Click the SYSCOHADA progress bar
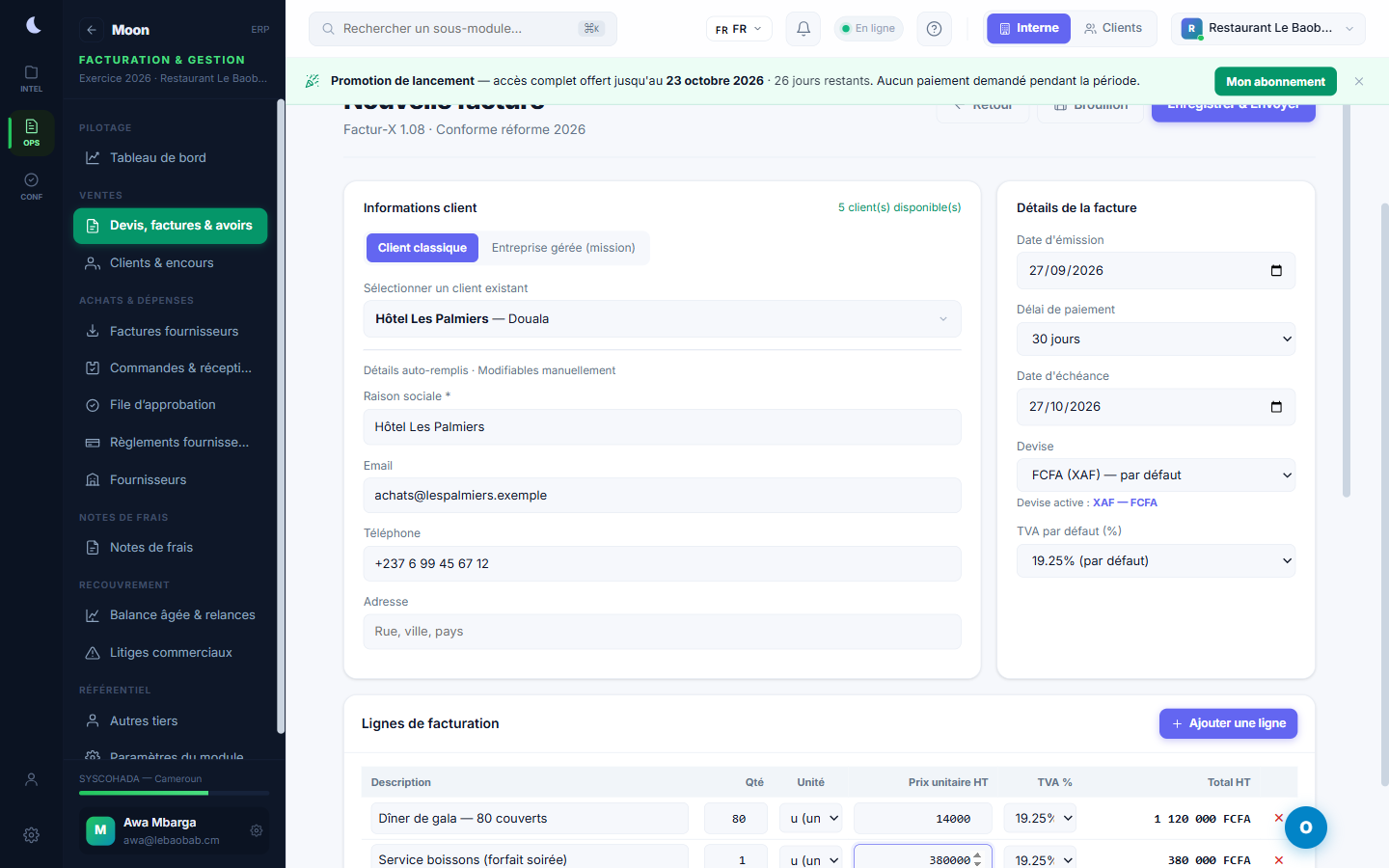This screenshot has height=868, width=1389. [x=175, y=793]
